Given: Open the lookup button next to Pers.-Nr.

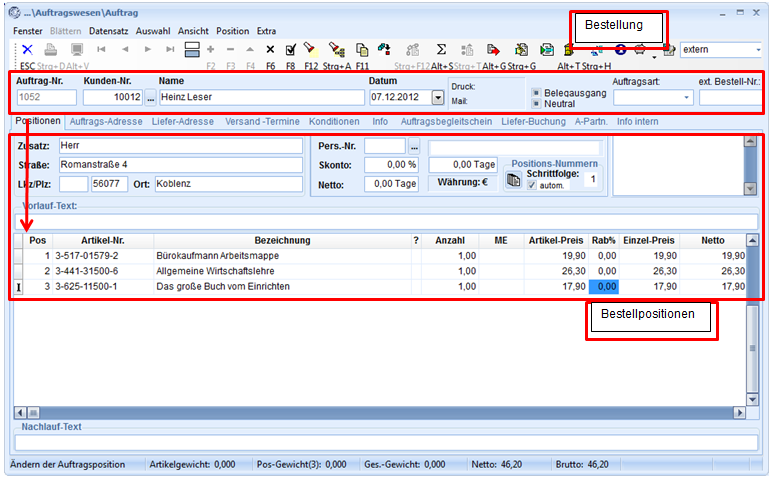Looking at the screenshot, I should (x=414, y=146).
